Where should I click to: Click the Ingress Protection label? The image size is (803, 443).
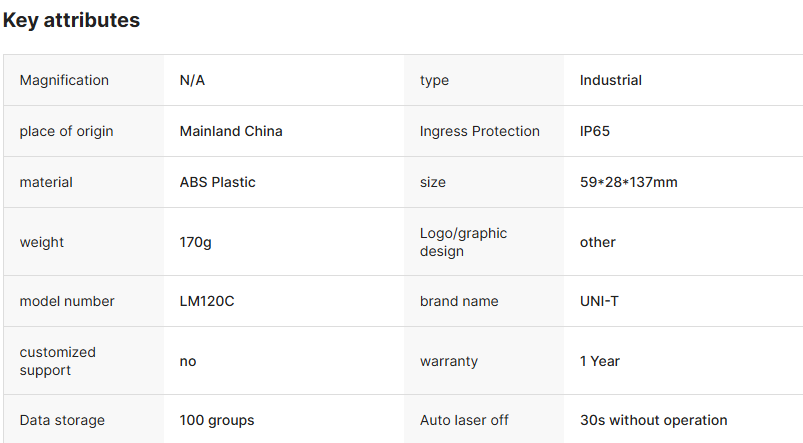(x=479, y=131)
